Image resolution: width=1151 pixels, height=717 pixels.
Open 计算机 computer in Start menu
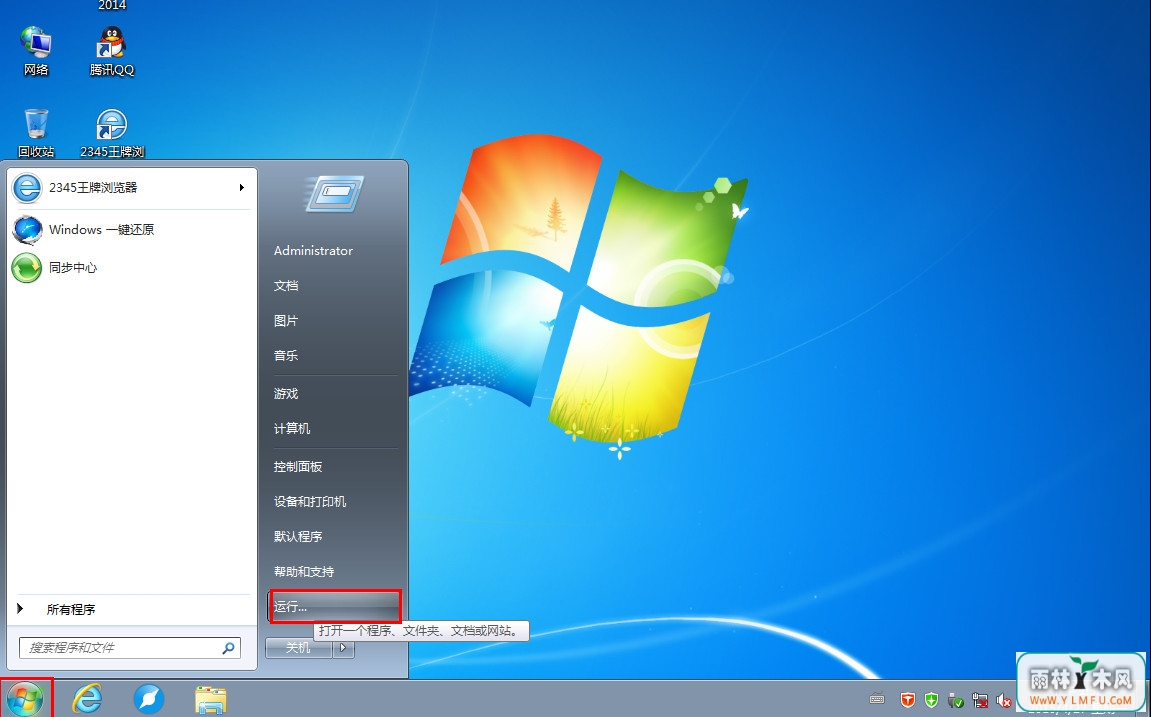pyautogui.click(x=291, y=429)
